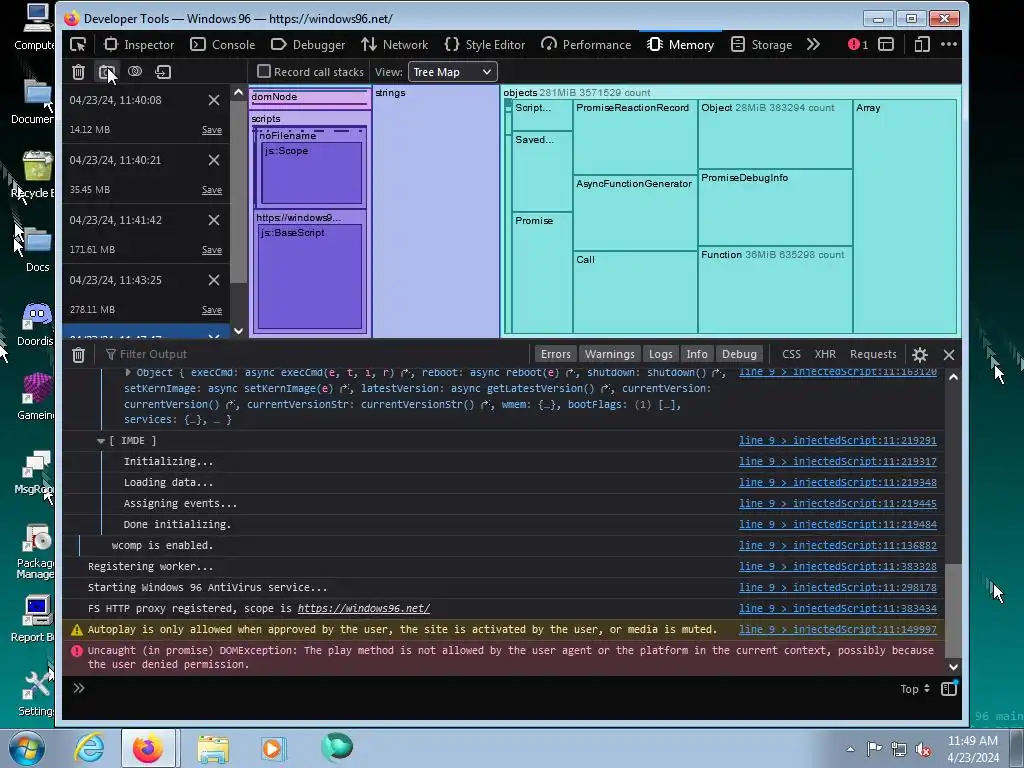Open the Windows Start button
The width and height of the screenshot is (1024, 768).
click(27, 748)
